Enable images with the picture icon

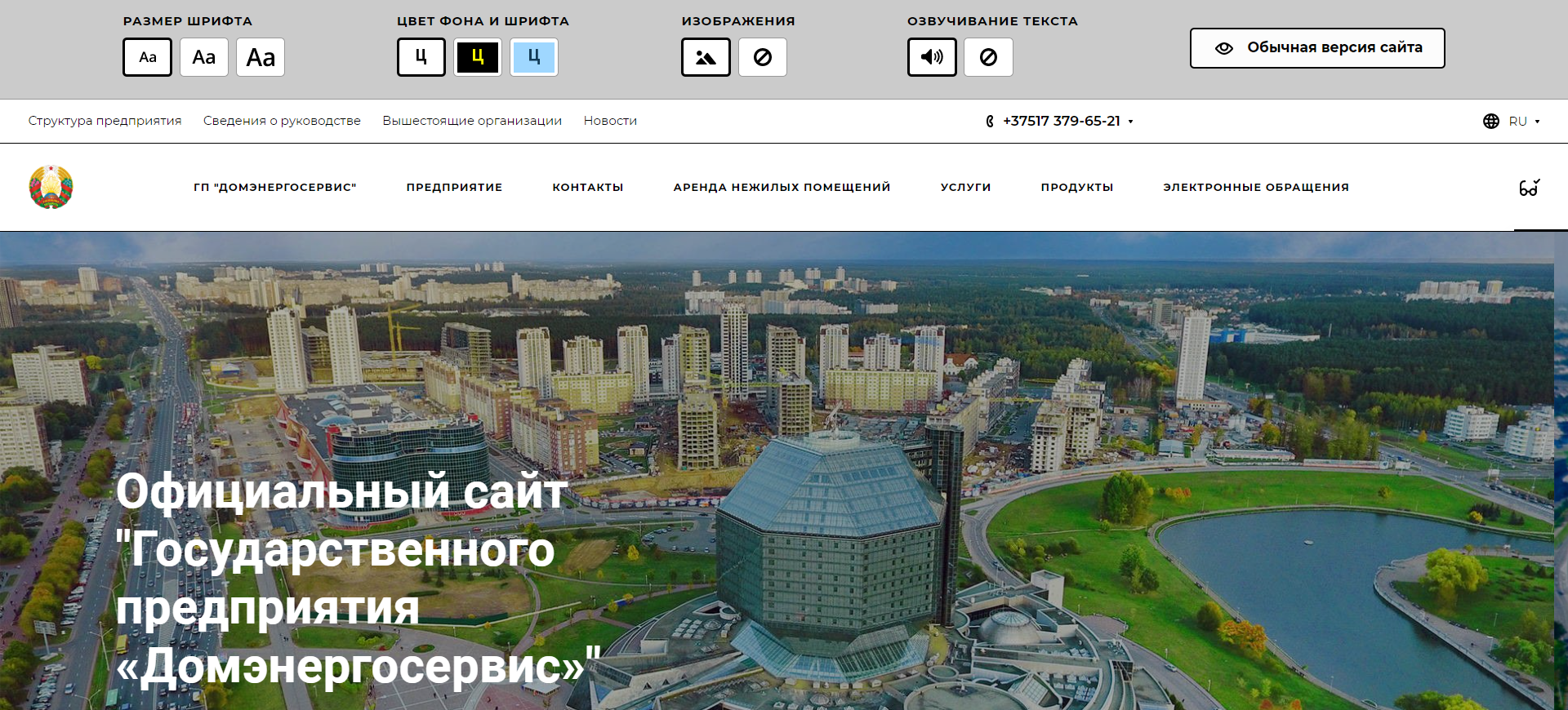click(x=706, y=57)
